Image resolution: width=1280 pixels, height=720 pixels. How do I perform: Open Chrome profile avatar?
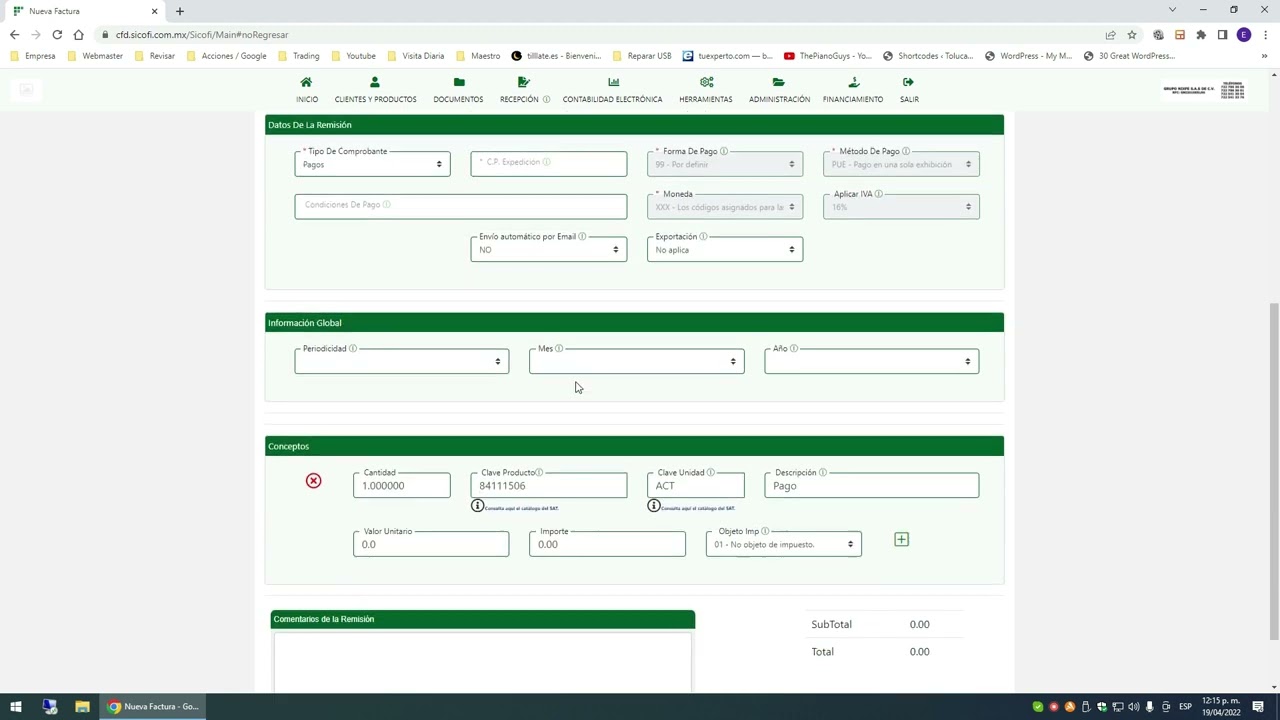1244,35
